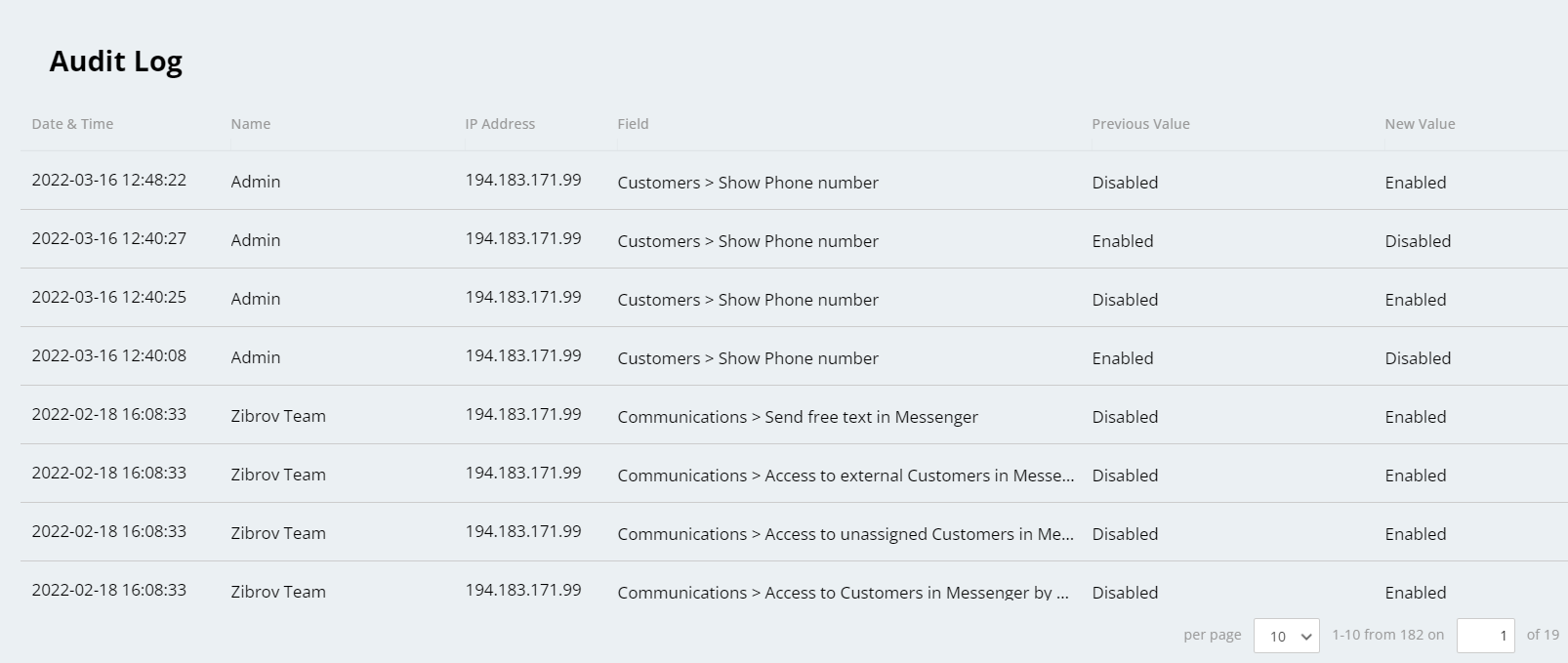
Task: Click the 1-10 from 182 pagination text
Action: (x=1387, y=635)
